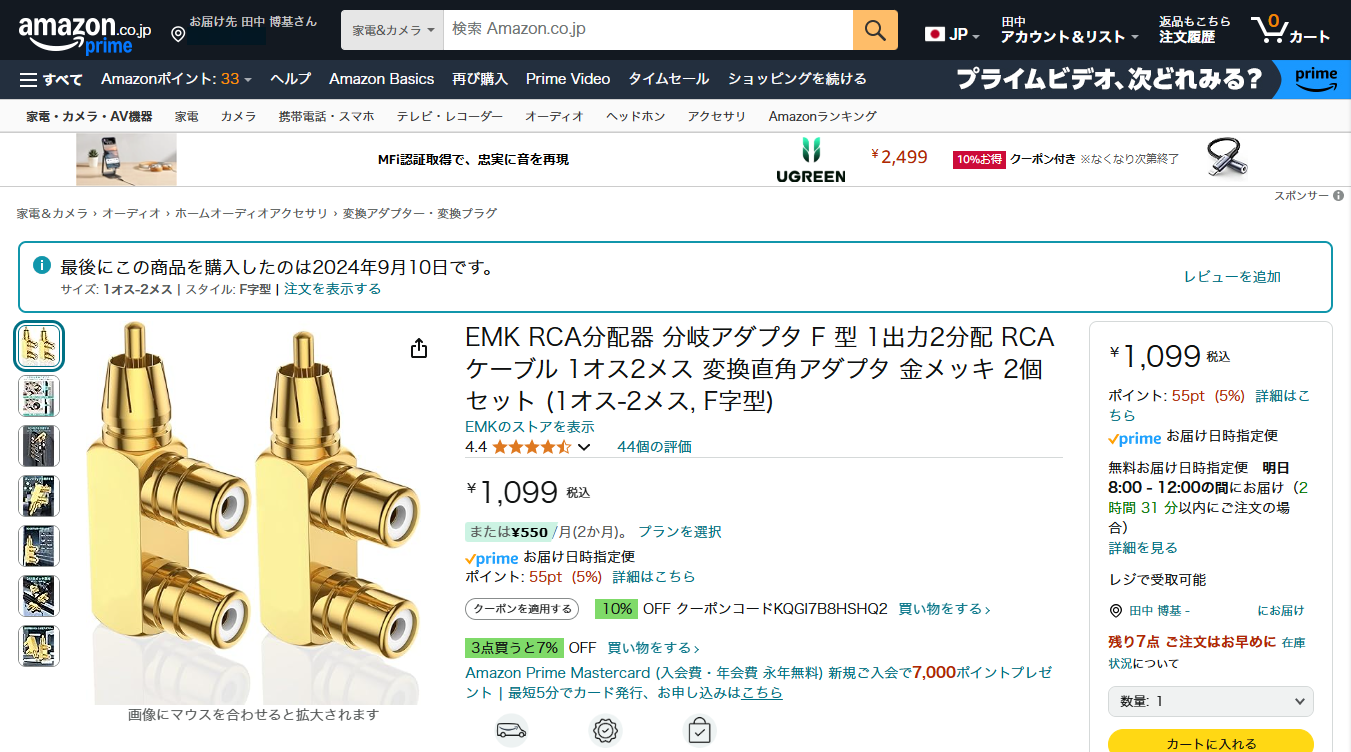1351x752 pixels.
Task: Open the hamburger すべて menu
Action: (51, 79)
